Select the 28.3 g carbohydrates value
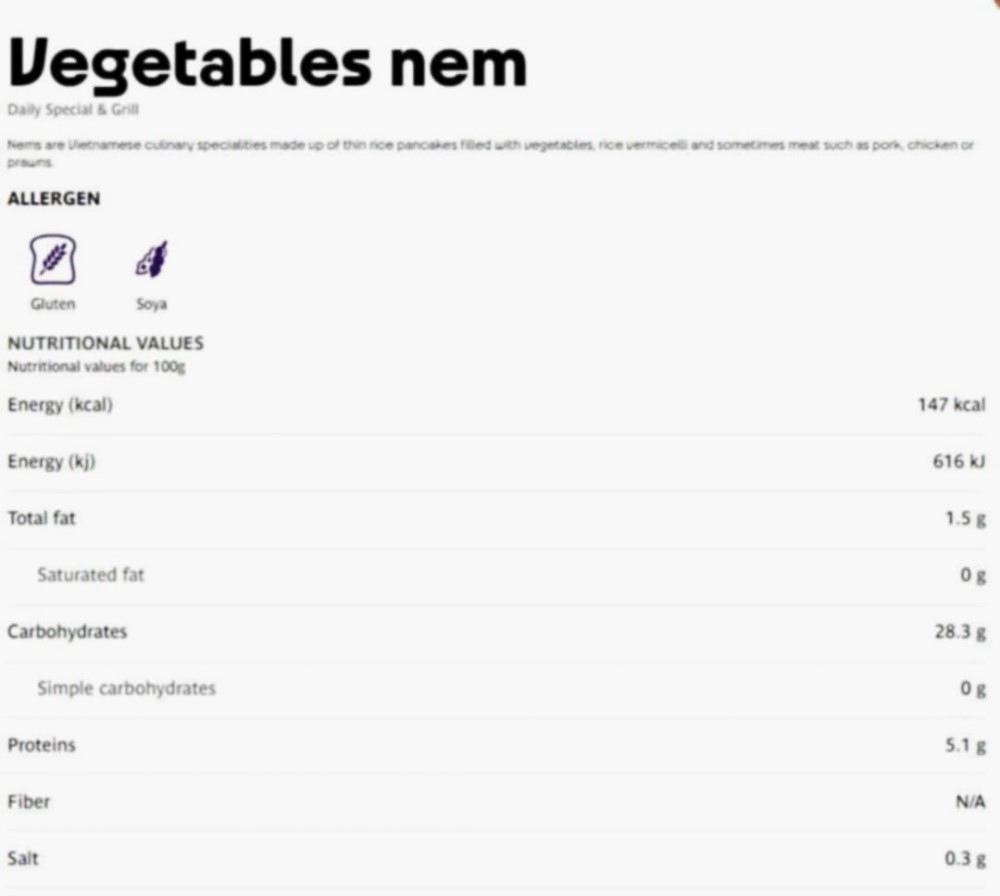 pos(960,632)
